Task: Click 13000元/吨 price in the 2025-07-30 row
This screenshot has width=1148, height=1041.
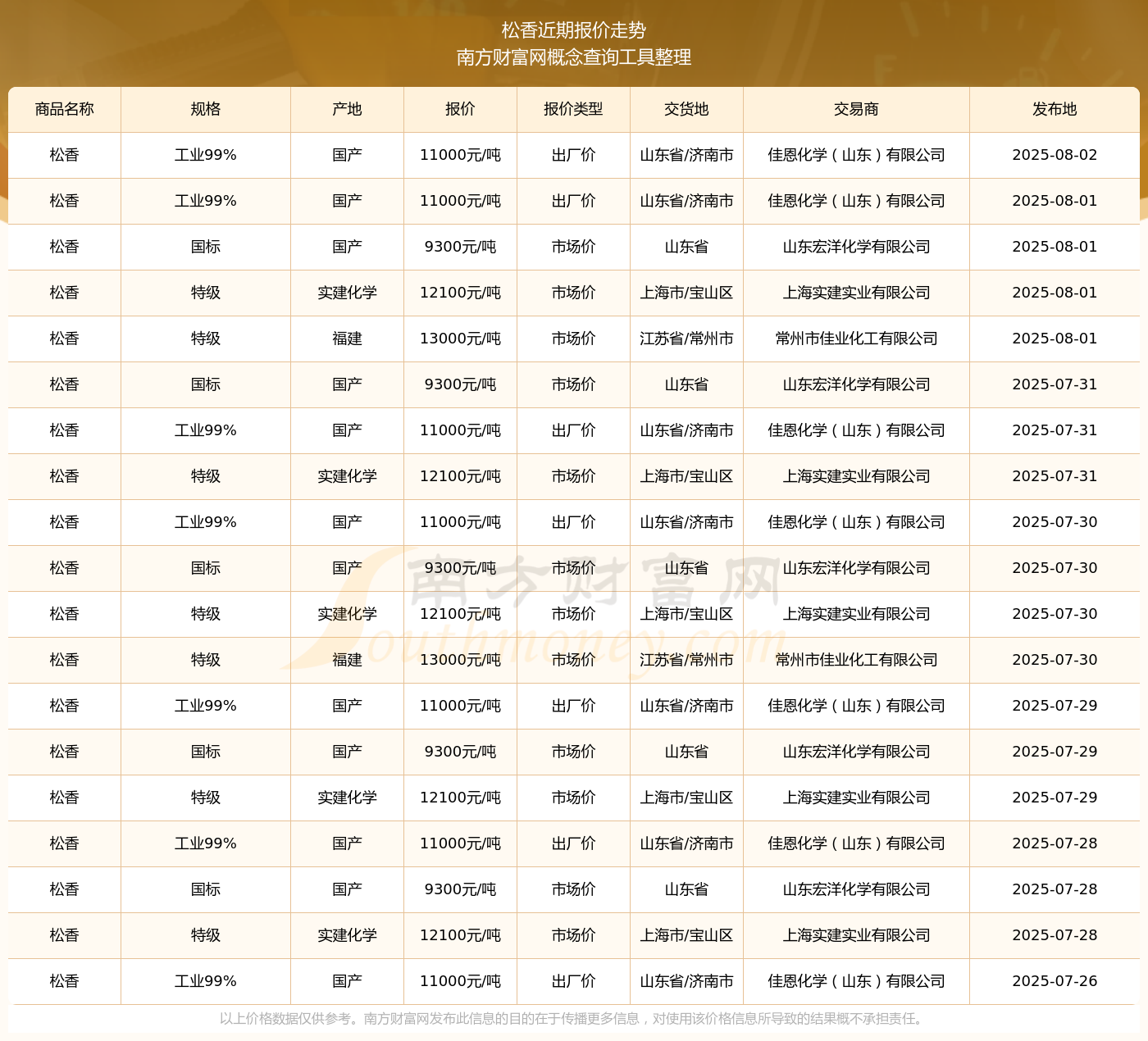Action: 460,660
